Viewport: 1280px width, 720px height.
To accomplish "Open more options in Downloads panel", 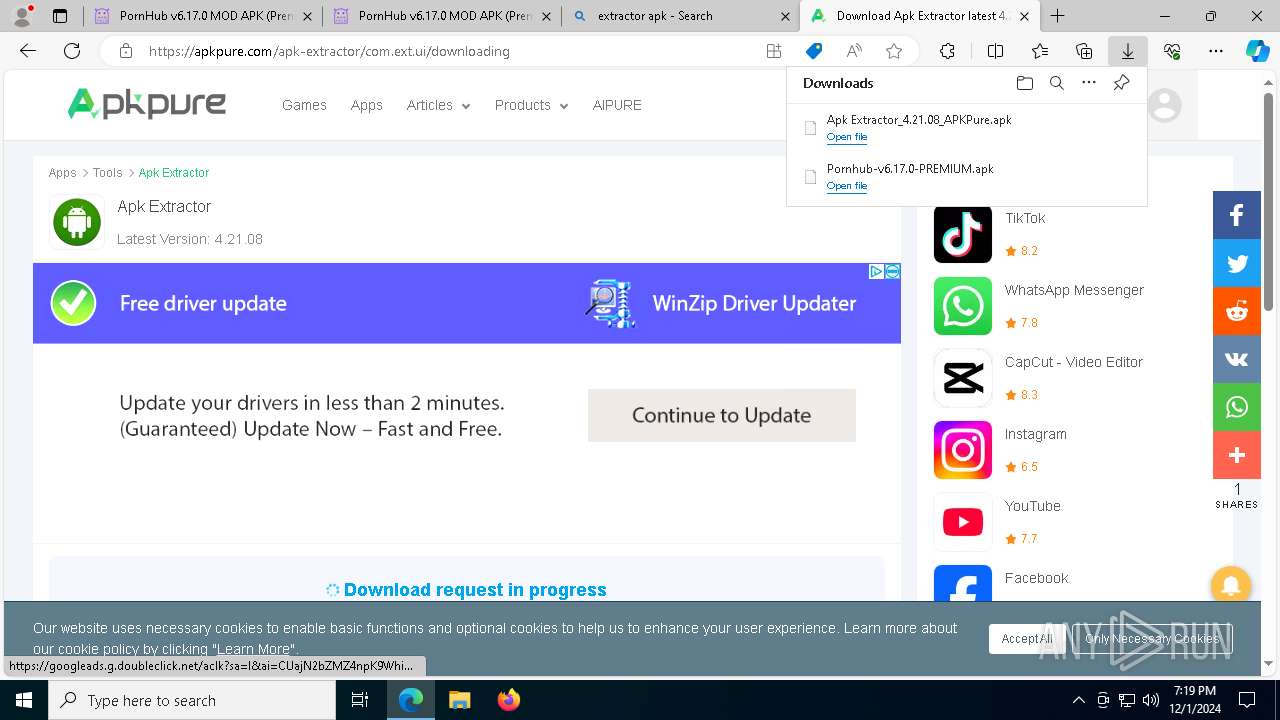I will tap(1089, 83).
